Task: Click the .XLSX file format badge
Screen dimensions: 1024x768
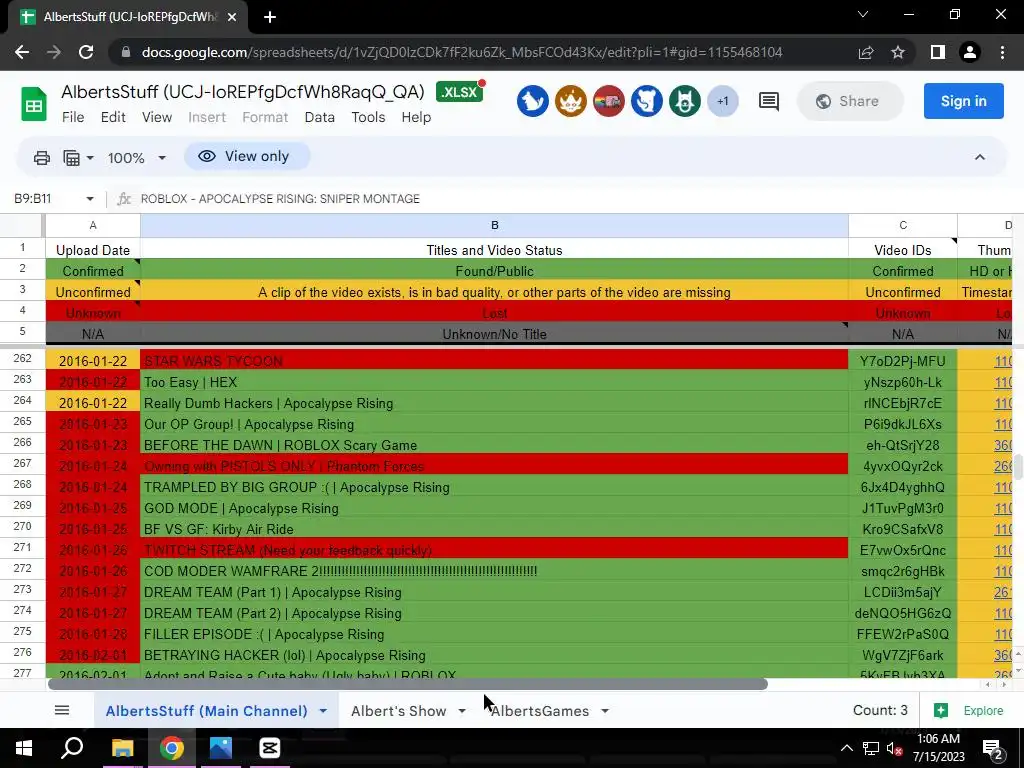Action: [x=460, y=92]
